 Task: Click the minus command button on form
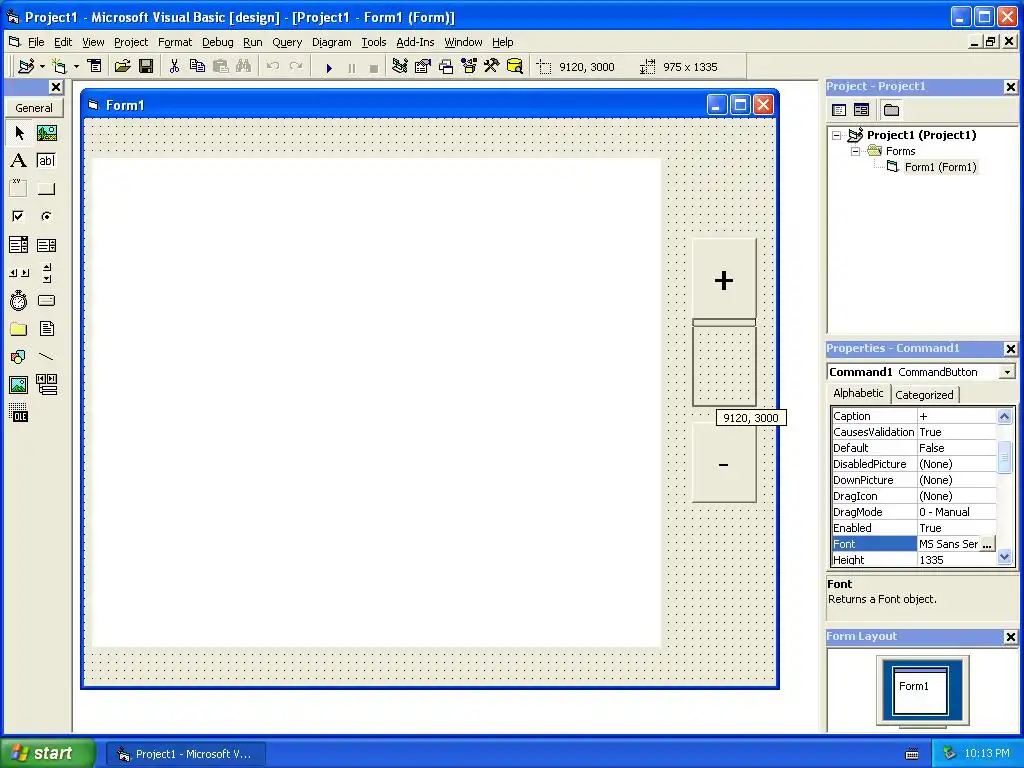pyautogui.click(x=724, y=464)
